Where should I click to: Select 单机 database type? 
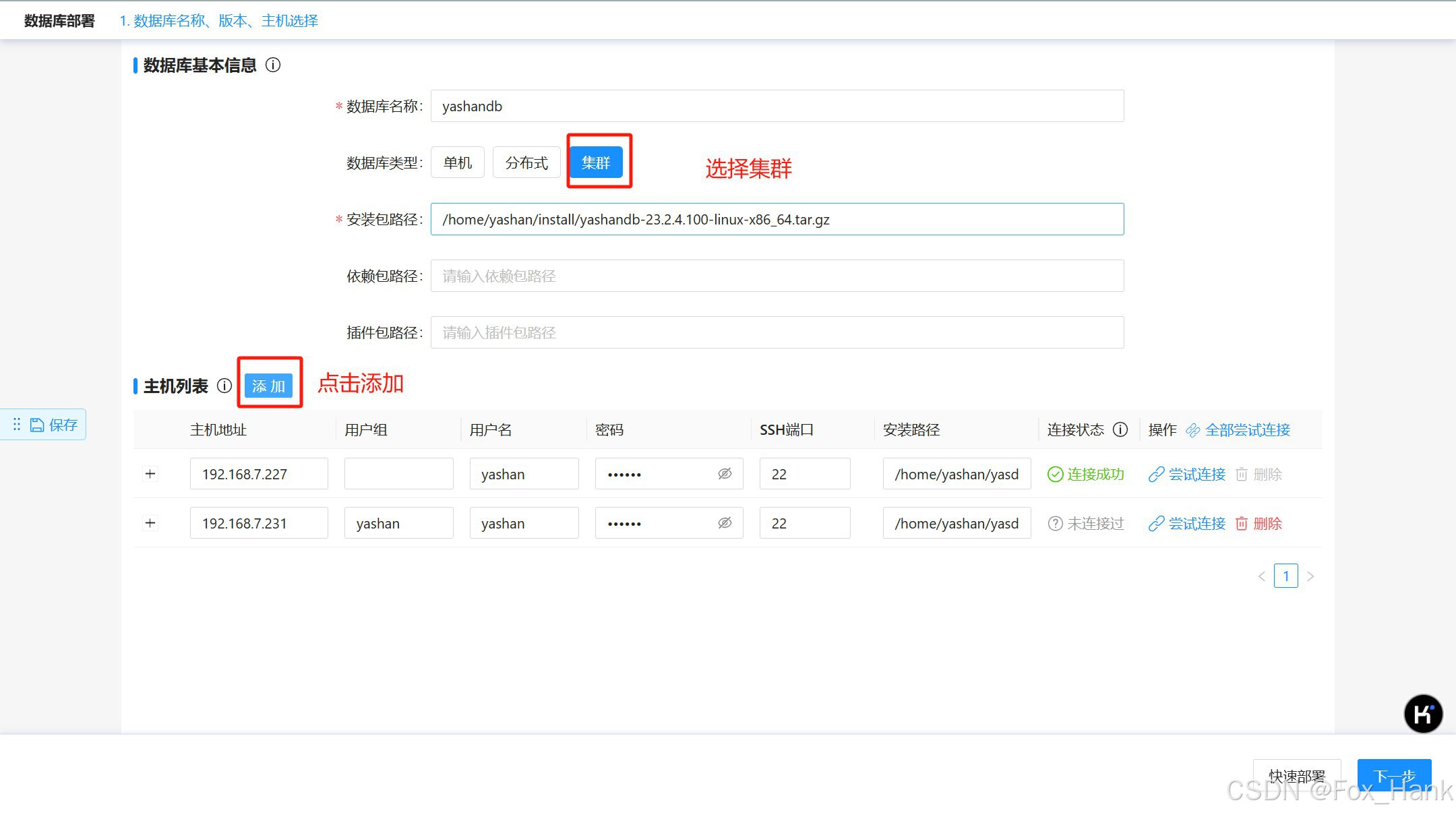click(458, 162)
